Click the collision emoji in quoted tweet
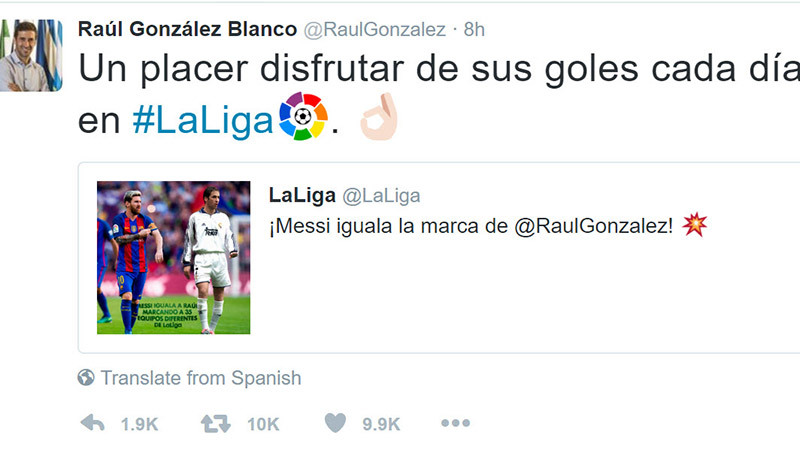 (x=693, y=226)
